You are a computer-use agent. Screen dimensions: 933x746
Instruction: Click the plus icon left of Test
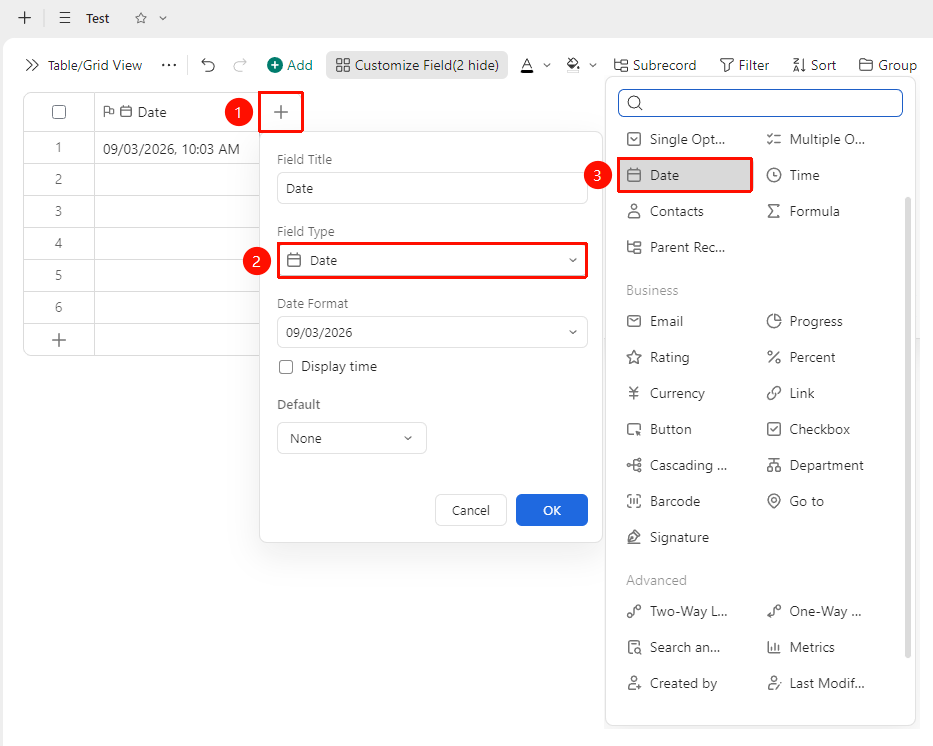pyautogui.click(x=24, y=18)
